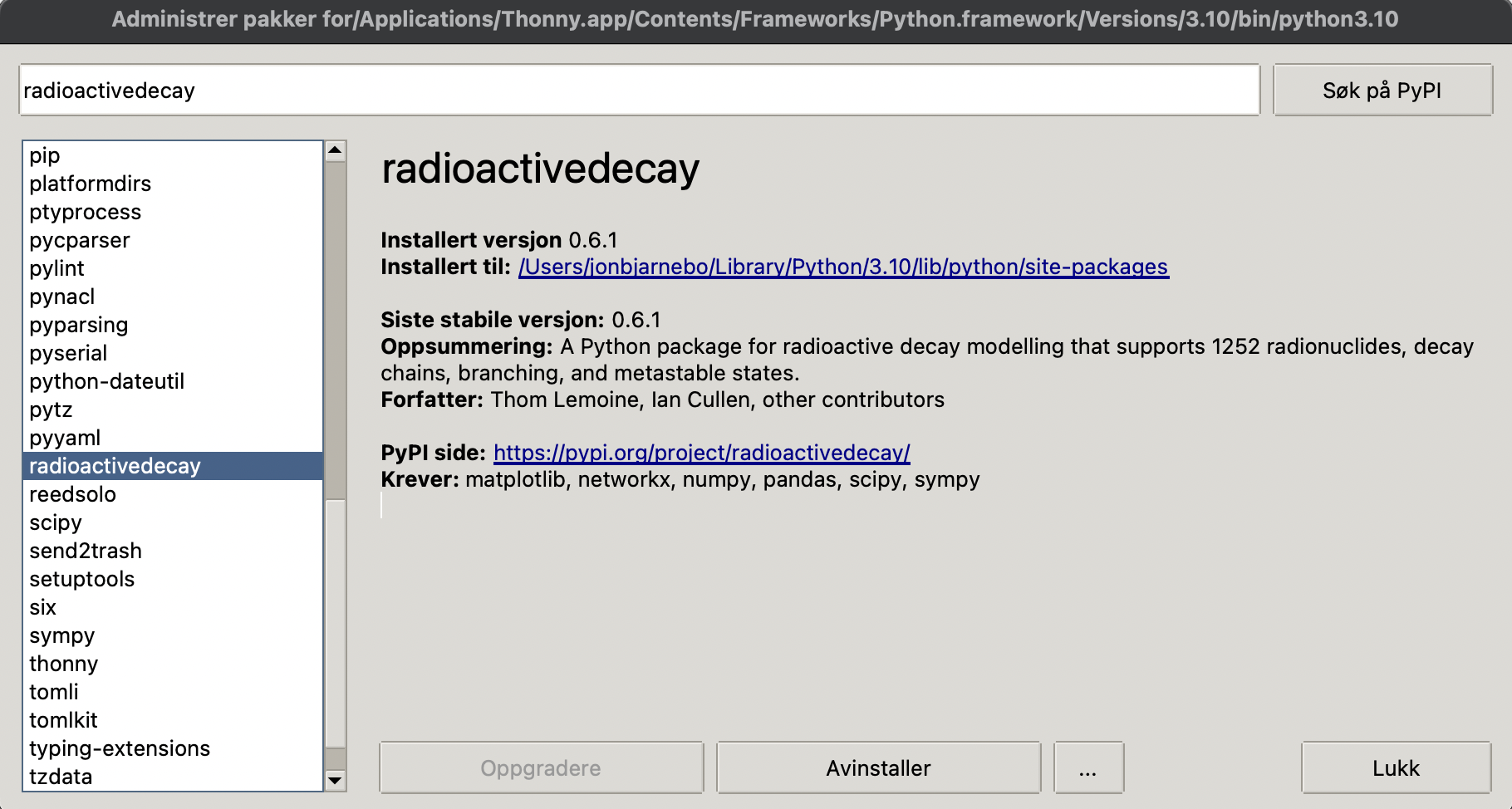The height and width of the screenshot is (809, 1512).
Task: Select pylint in the package list
Action: [x=57, y=269]
